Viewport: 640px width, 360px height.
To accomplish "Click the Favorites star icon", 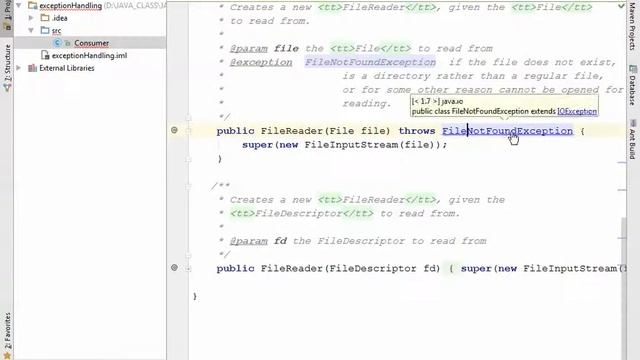I will click(7, 356).
